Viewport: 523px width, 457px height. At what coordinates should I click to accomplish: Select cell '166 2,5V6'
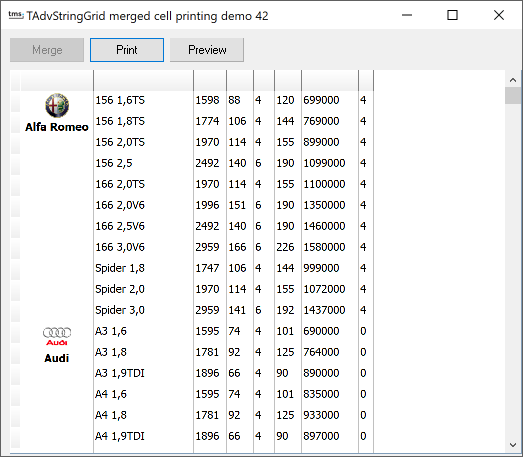coord(120,226)
